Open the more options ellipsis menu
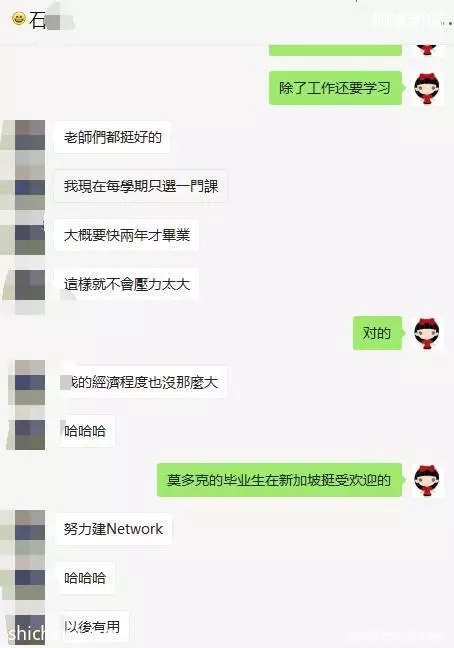Screen dimensions: 454x648 click(447, 23)
